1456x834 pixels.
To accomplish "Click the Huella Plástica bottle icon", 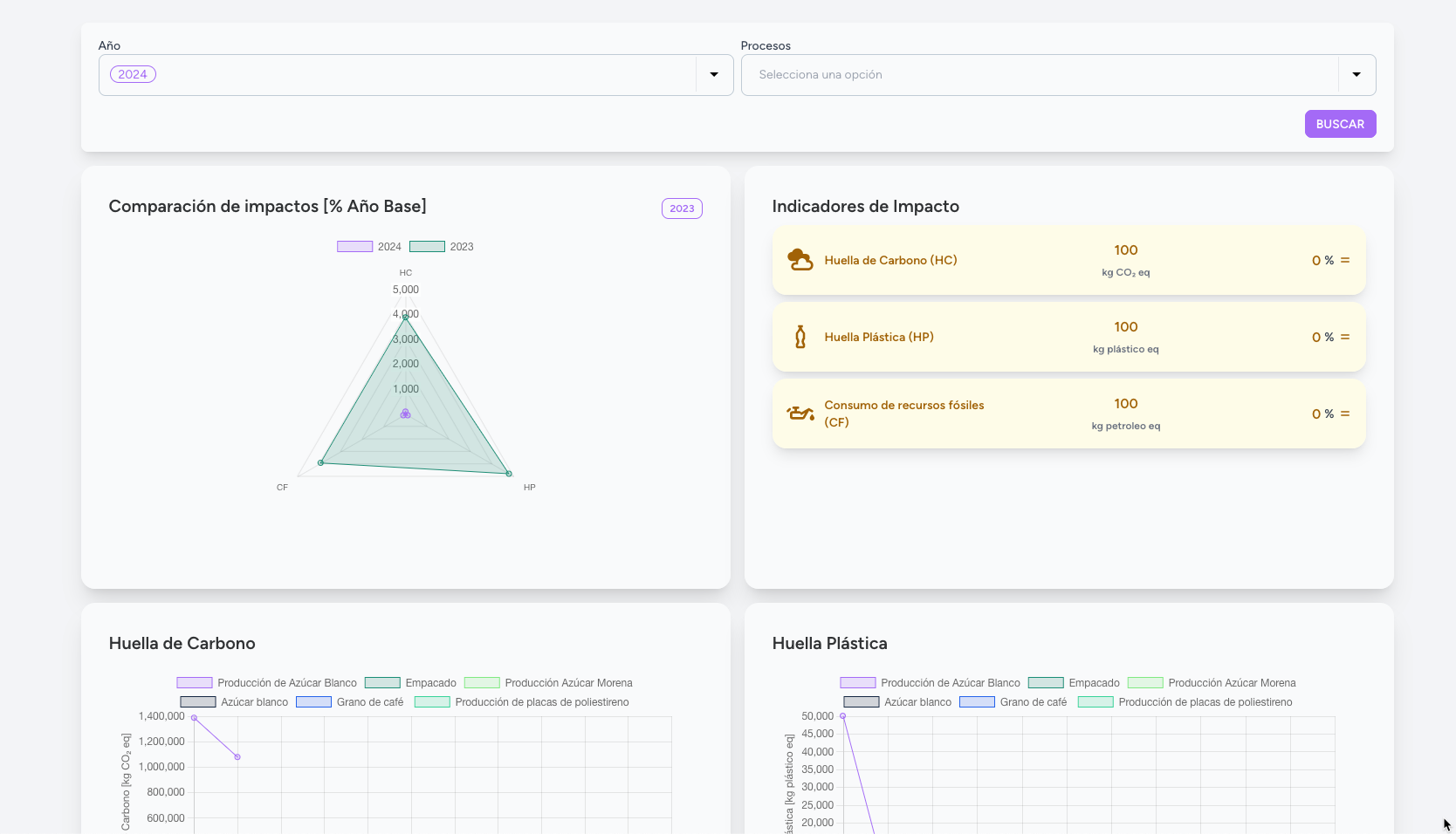I will pos(800,337).
